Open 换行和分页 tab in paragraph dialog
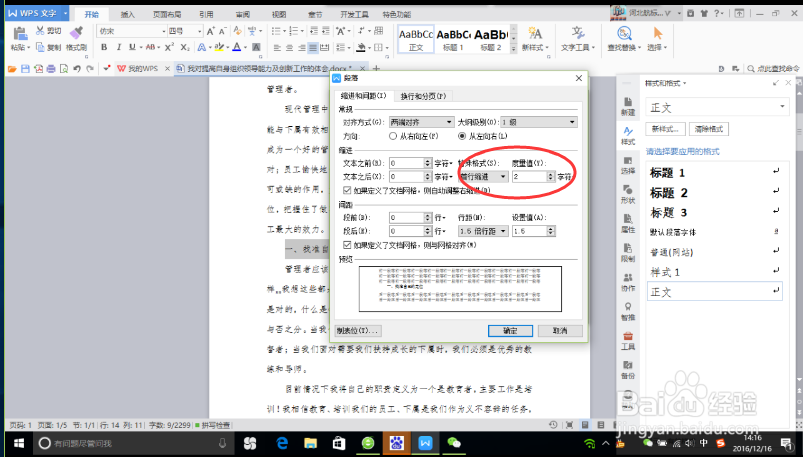The height and width of the screenshot is (457, 803). click(x=423, y=96)
